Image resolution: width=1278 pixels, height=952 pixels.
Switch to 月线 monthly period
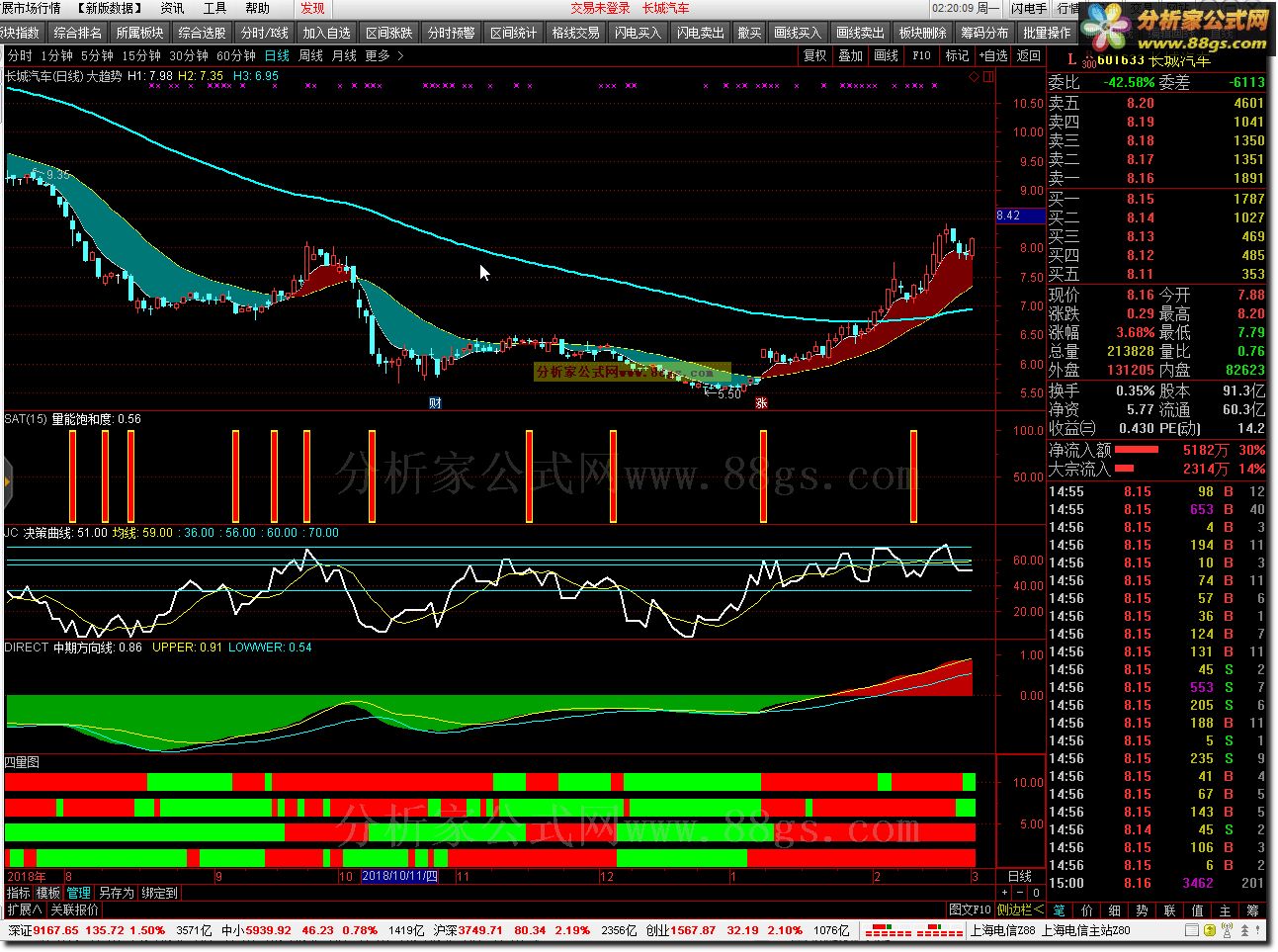344,56
